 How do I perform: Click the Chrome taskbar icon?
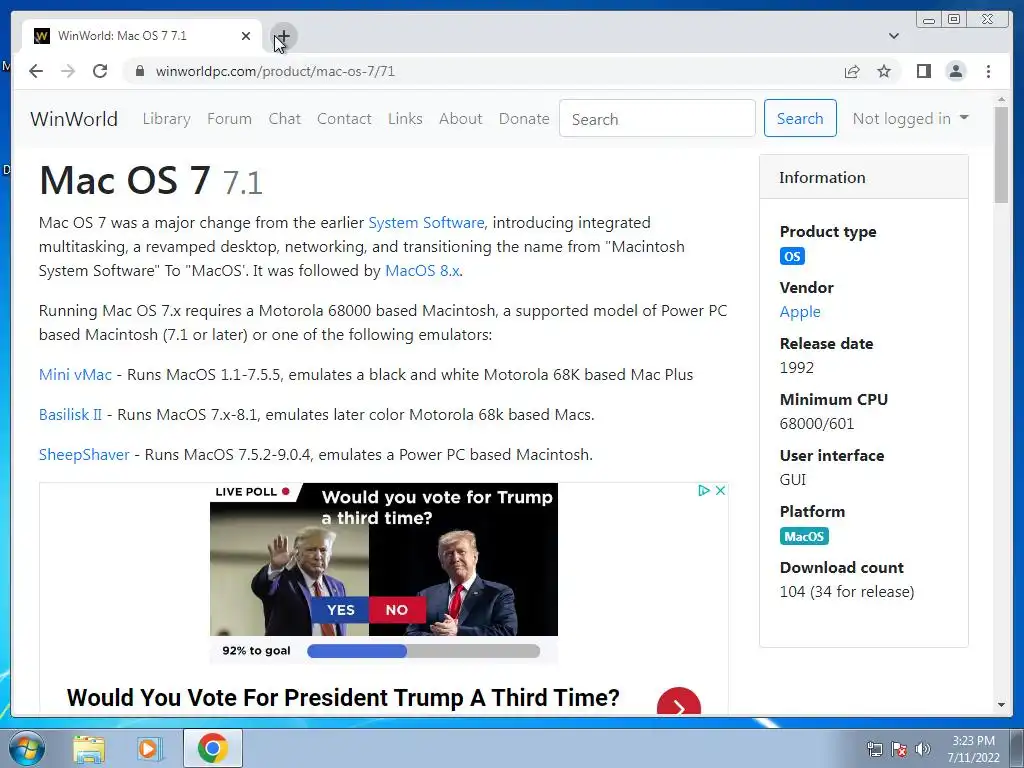(212, 748)
